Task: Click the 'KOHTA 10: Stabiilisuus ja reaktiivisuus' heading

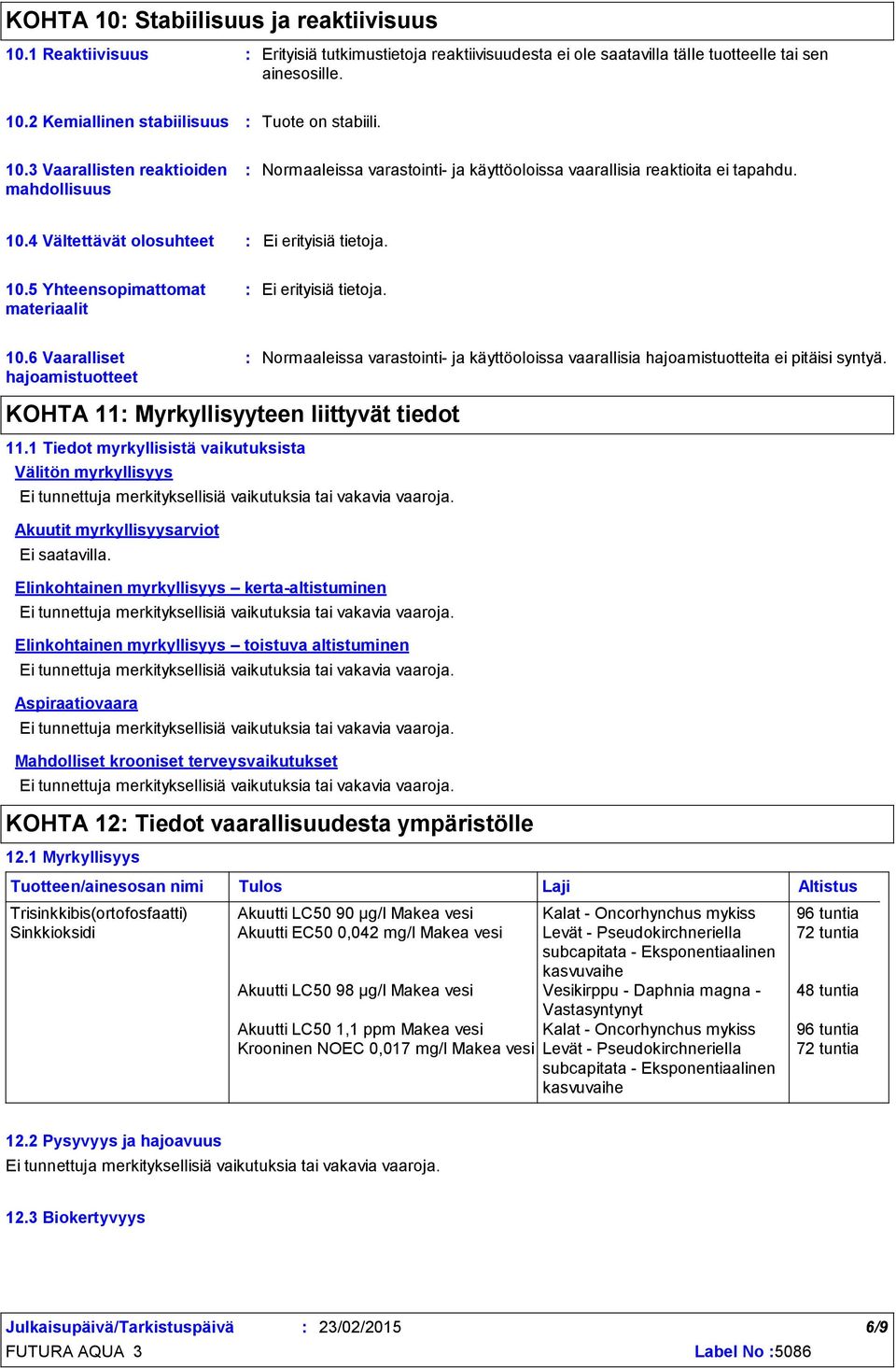Action: [221, 21]
